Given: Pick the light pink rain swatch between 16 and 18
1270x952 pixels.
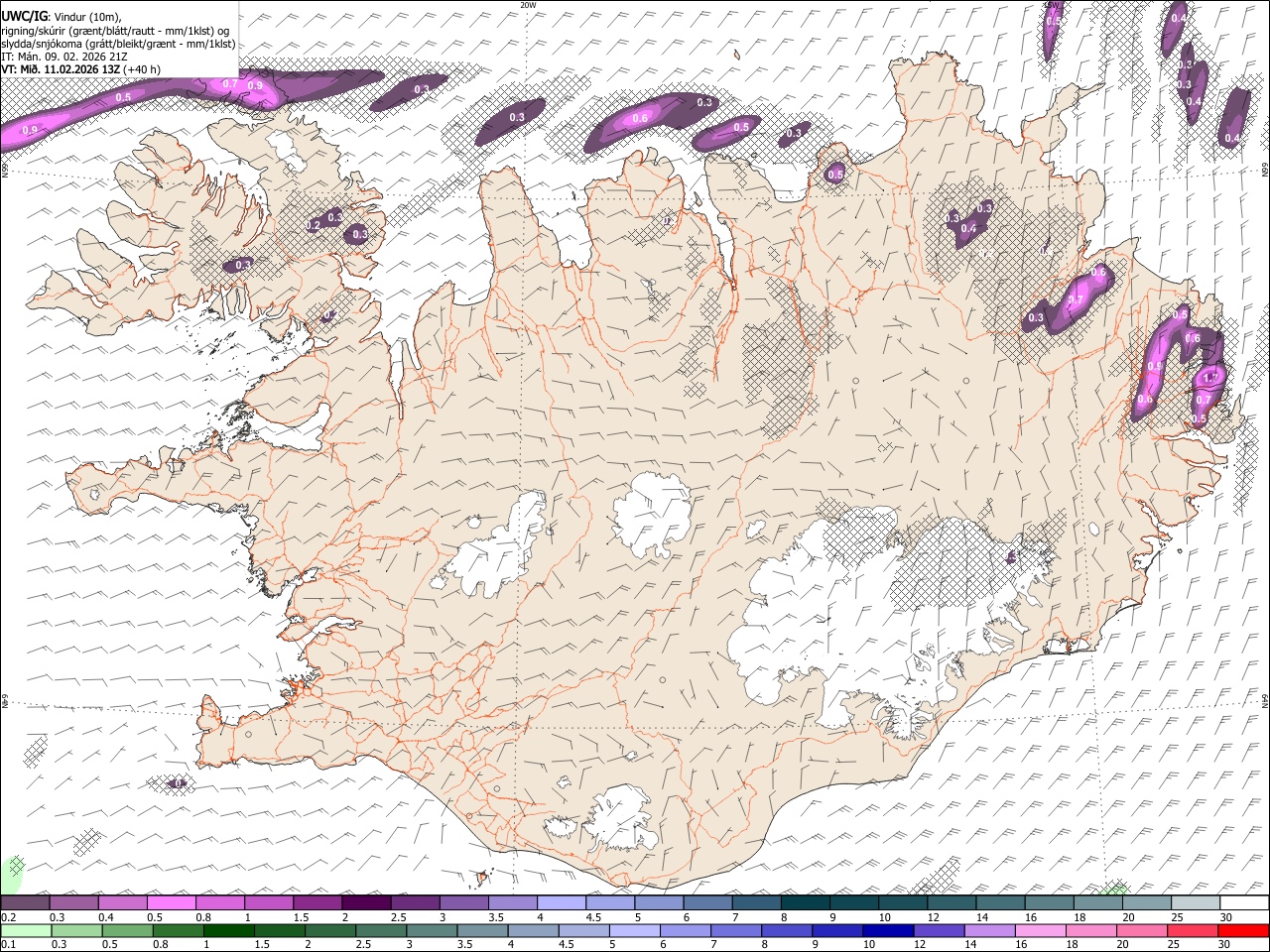Looking at the screenshot, I should pos(1040,931).
